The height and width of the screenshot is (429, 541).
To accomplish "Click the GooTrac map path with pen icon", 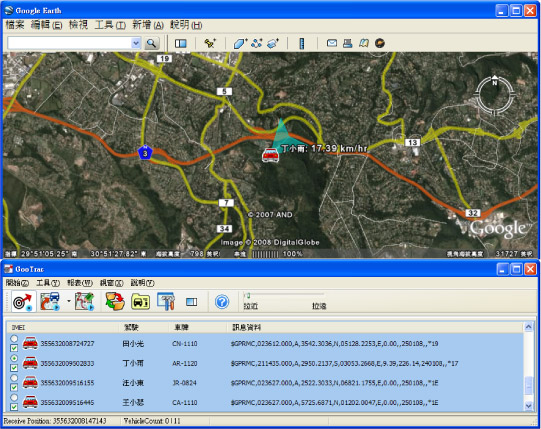I will [85, 301].
